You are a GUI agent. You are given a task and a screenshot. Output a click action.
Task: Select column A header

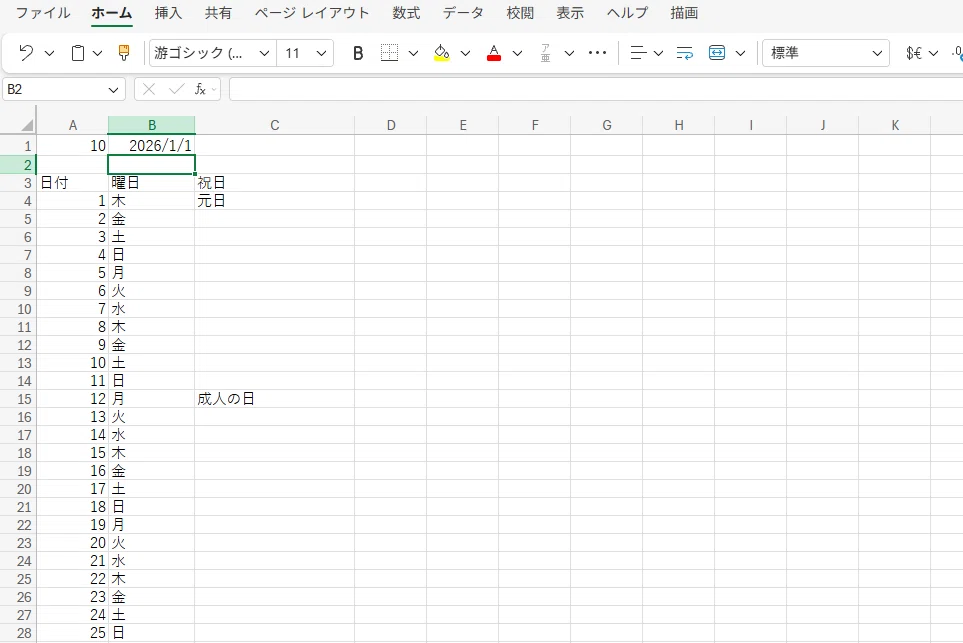tap(72, 125)
